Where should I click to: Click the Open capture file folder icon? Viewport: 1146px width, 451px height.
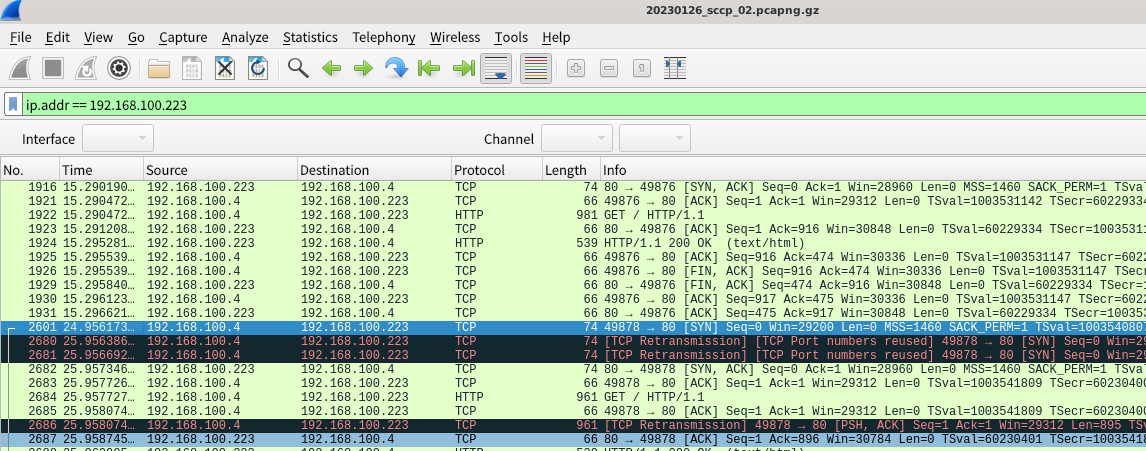coord(158,69)
